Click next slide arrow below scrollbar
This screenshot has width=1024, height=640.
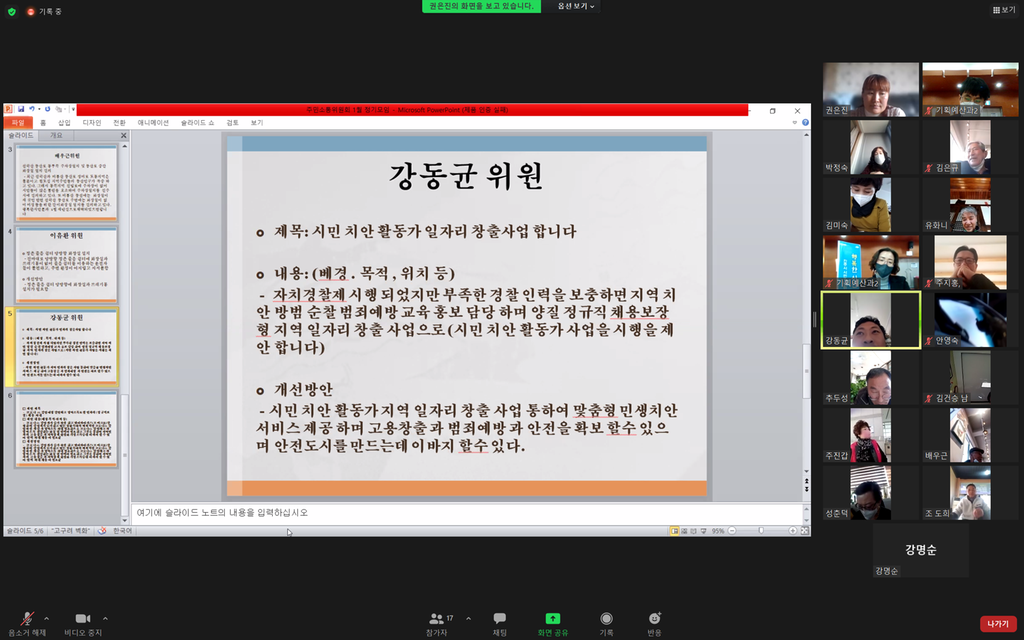click(x=806, y=488)
